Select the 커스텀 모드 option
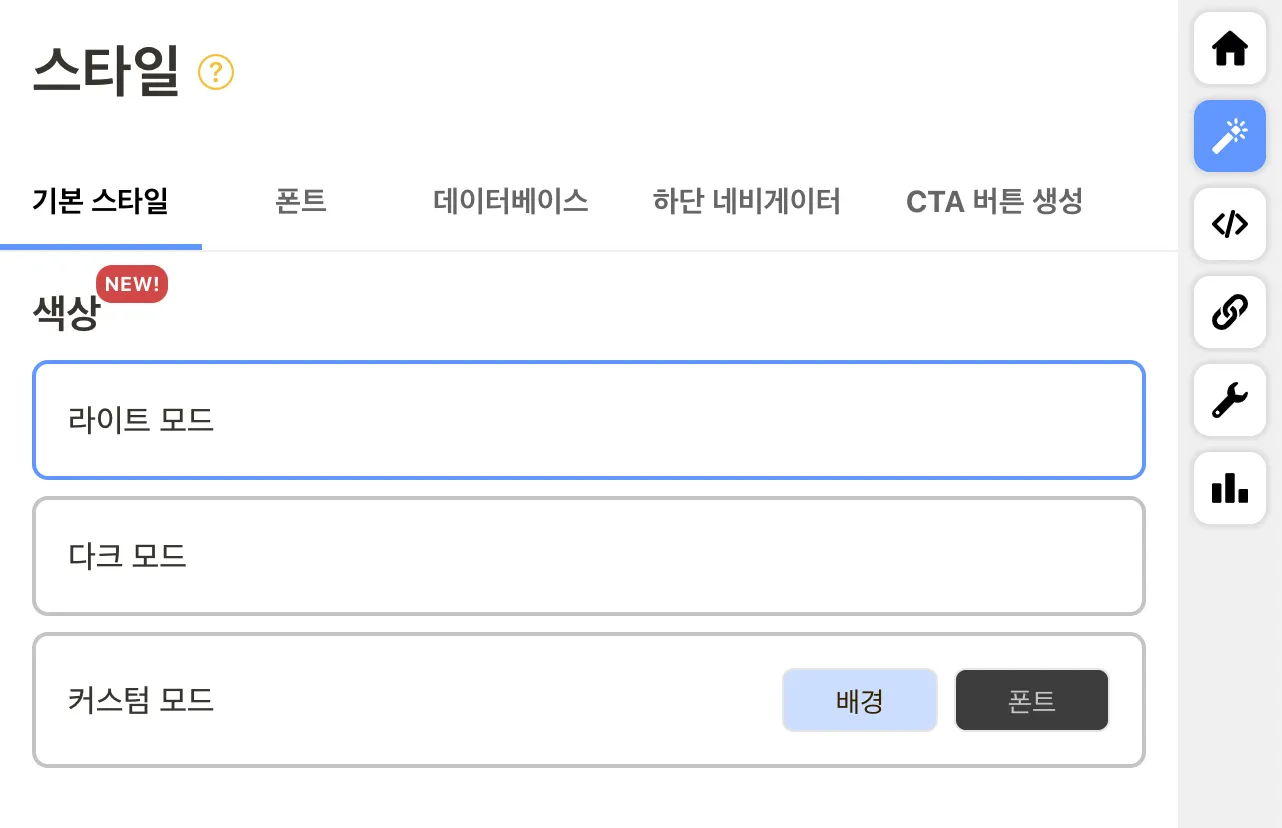This screenshot has height=828, width=1282. pos(400,700)
